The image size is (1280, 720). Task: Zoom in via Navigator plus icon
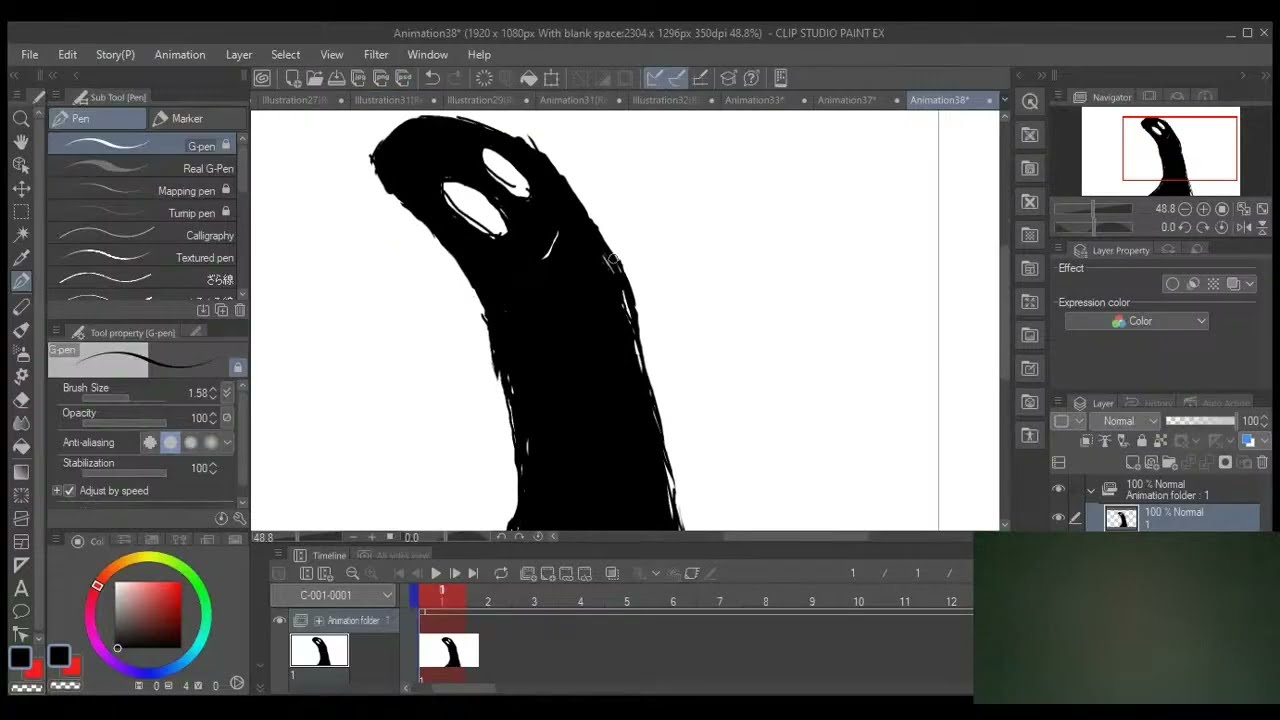[x=1204, y=209]
